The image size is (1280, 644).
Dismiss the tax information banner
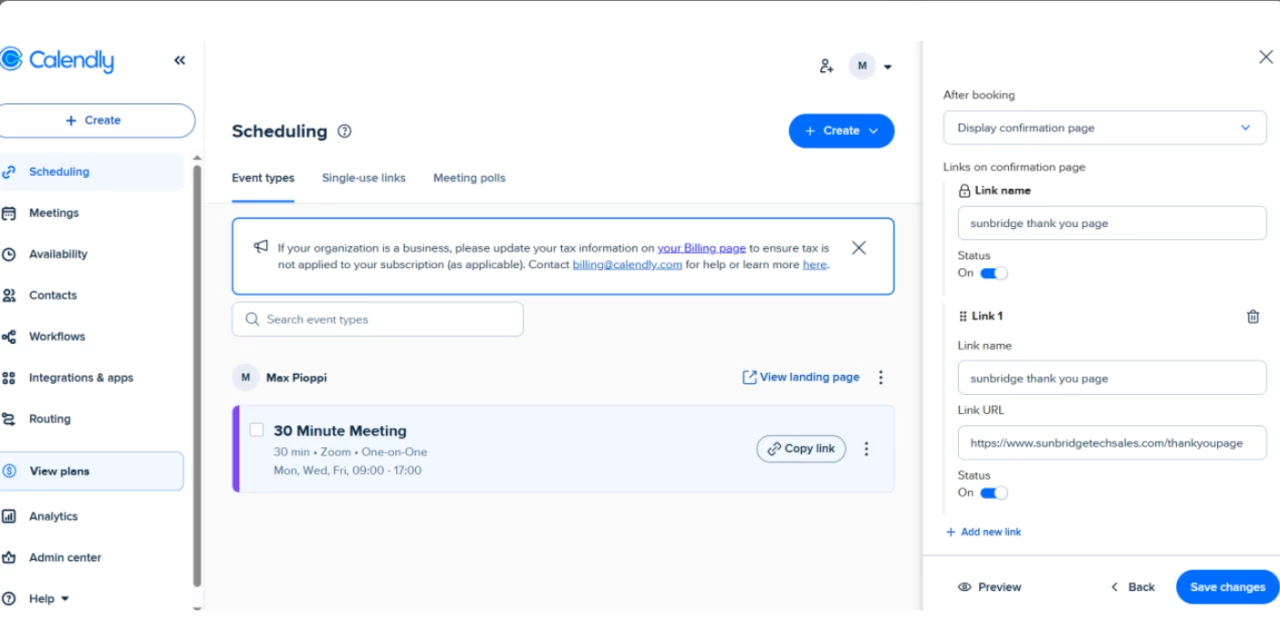[858, 248]
